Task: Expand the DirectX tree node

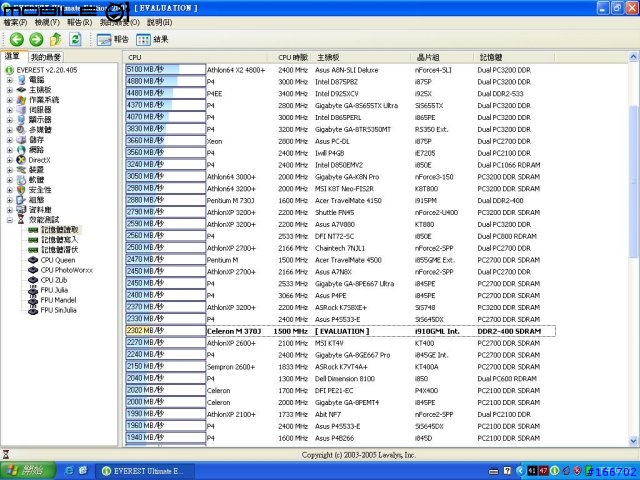Action: (x=9, y=160)
